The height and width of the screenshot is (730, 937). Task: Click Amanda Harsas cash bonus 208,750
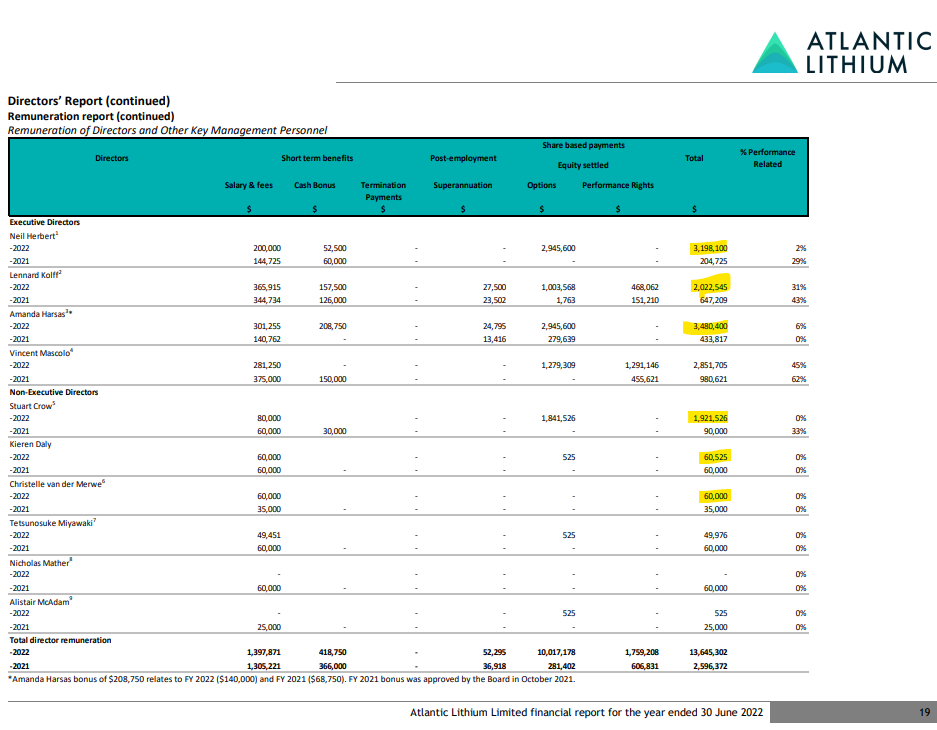click(332, 326)
